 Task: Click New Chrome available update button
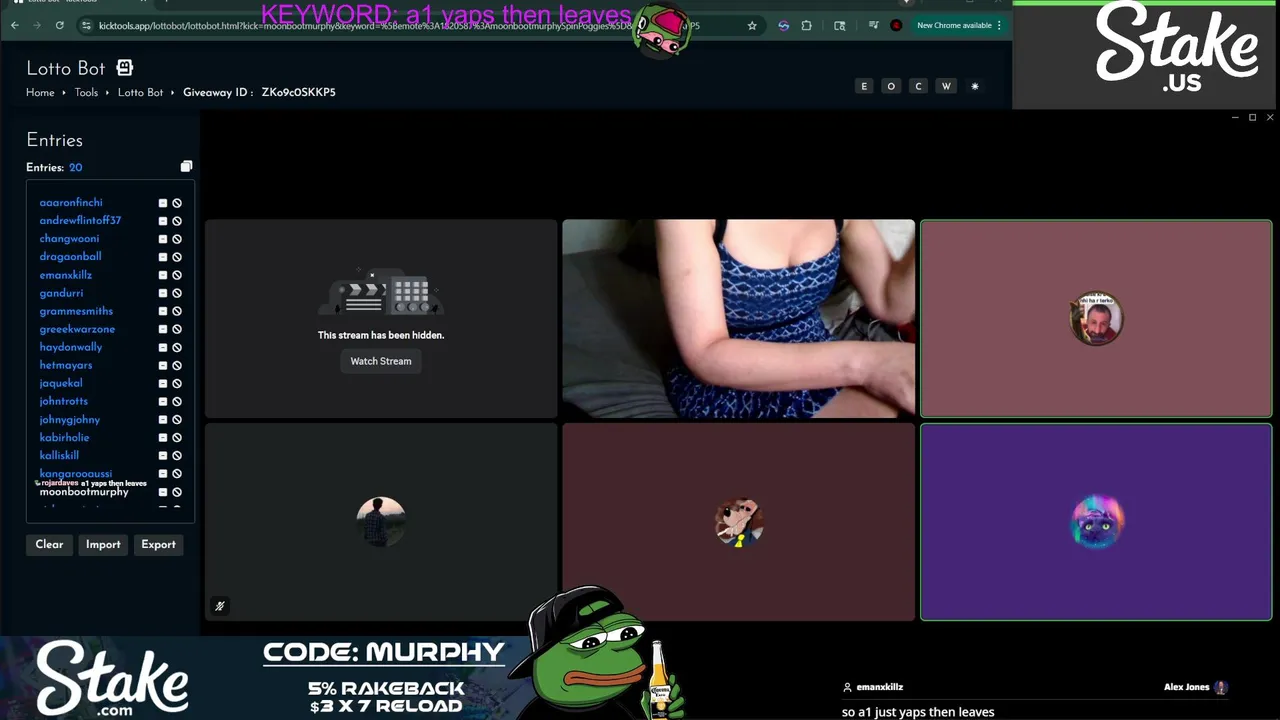pyautogui.click(x=959, y=25)
